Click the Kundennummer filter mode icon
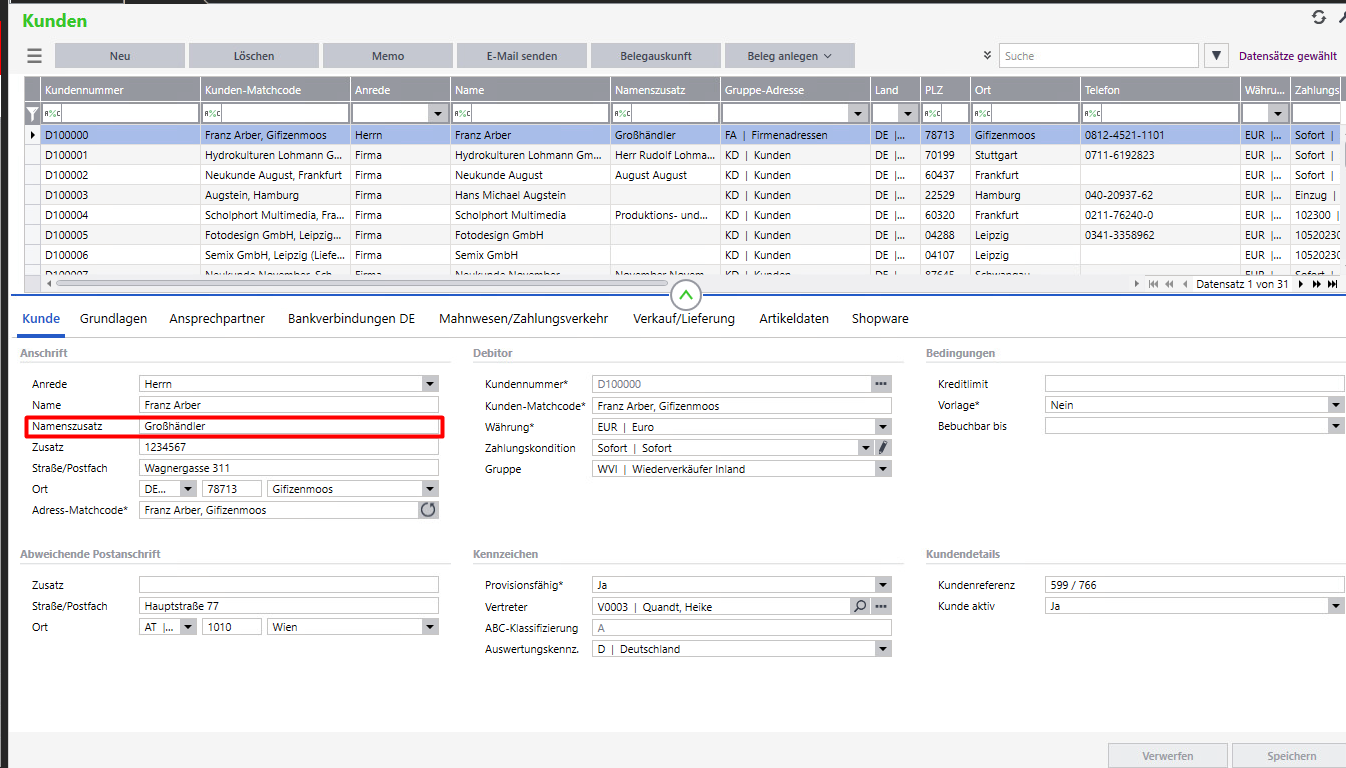Screen dimensions: 1346x768 [x=52, y=114]
